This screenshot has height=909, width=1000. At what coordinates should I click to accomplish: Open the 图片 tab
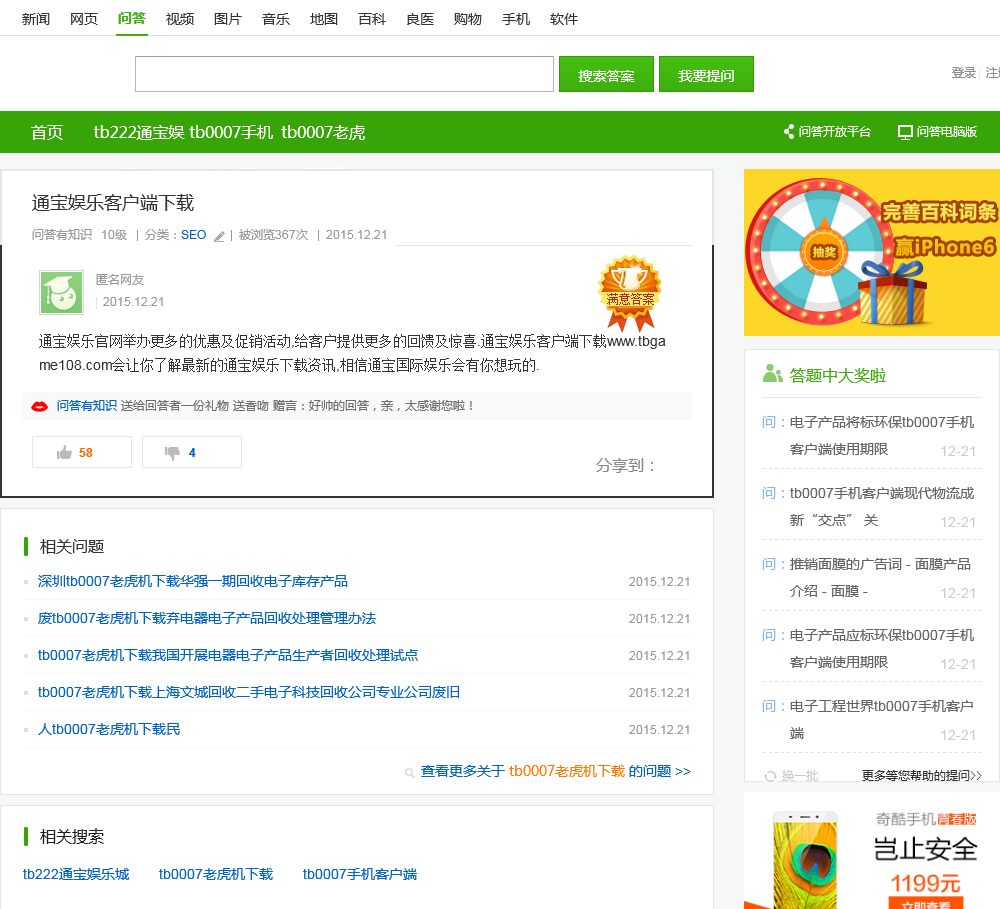[x=228, y=19]
